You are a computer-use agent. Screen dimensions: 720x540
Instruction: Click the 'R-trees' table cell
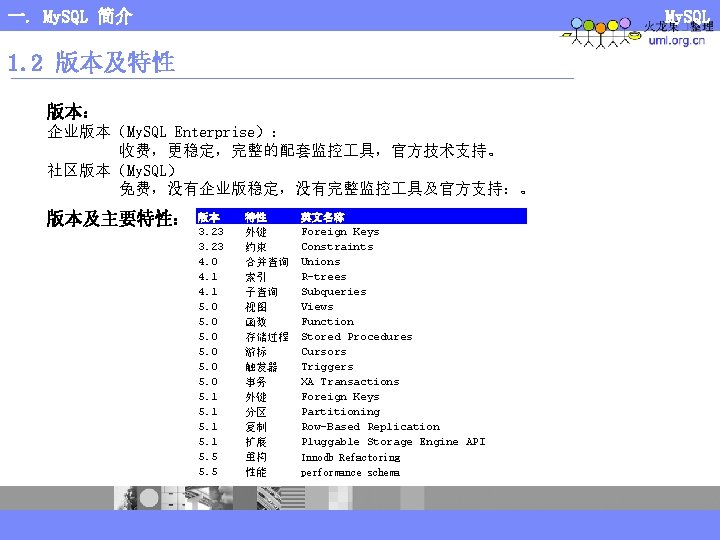point(324,277)
